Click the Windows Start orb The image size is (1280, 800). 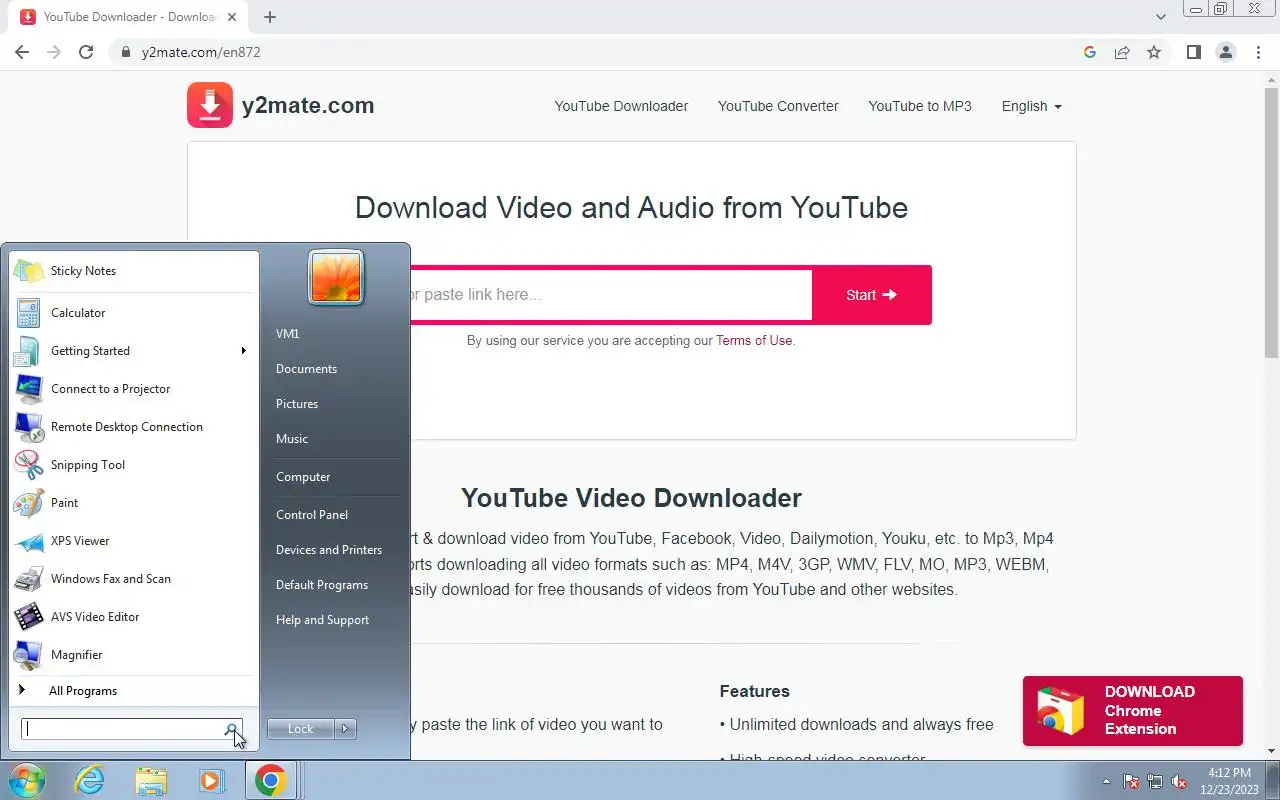[x=27, y=780]
